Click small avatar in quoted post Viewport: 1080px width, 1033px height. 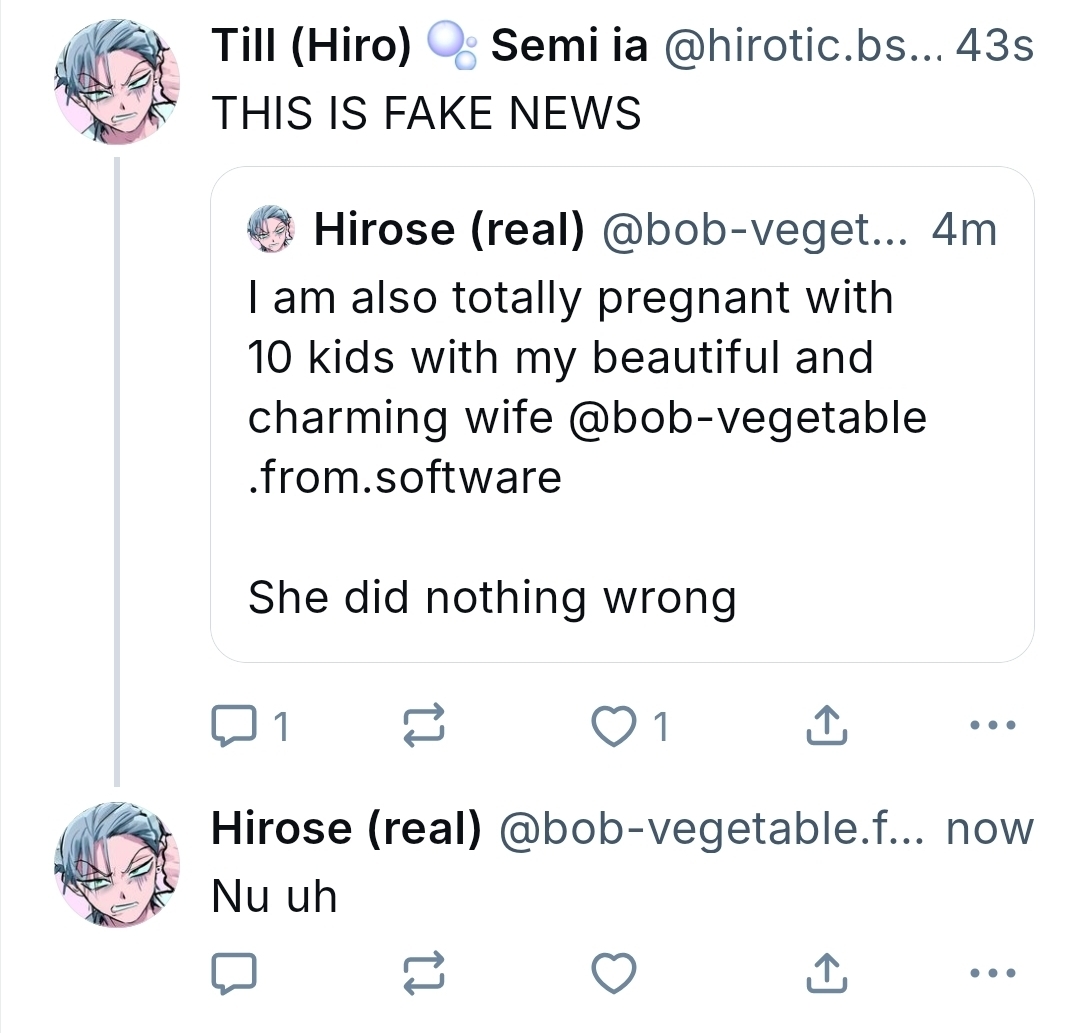pos(269,231)
